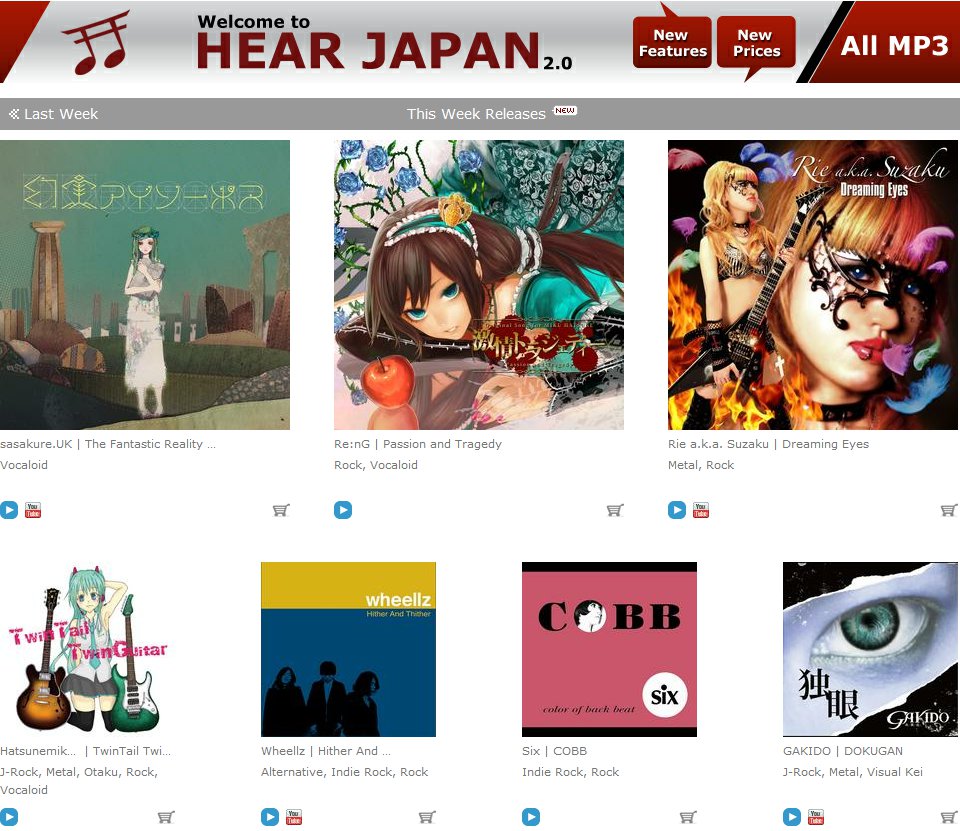This screenshot has height=831, width=960.
Task: Open YouTube video for Wheellz album
Action: coord(294,817)
